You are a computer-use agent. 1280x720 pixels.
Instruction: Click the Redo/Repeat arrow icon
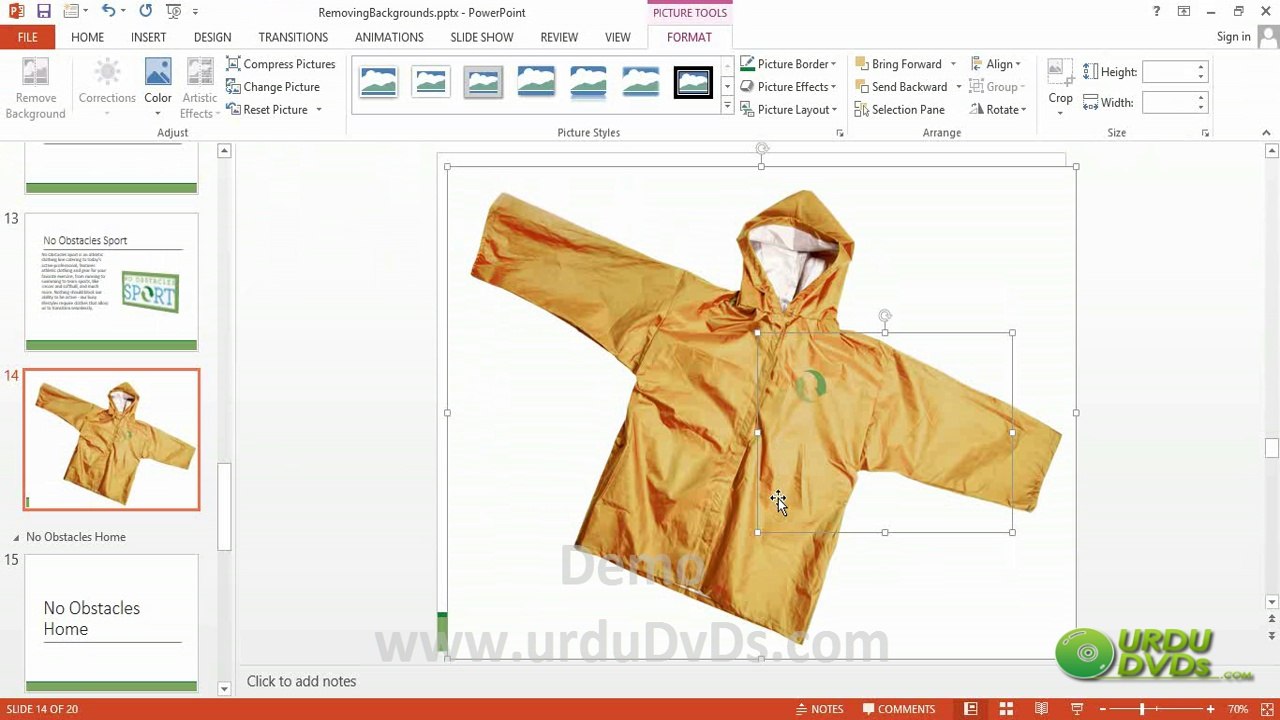tap(146, 12)
